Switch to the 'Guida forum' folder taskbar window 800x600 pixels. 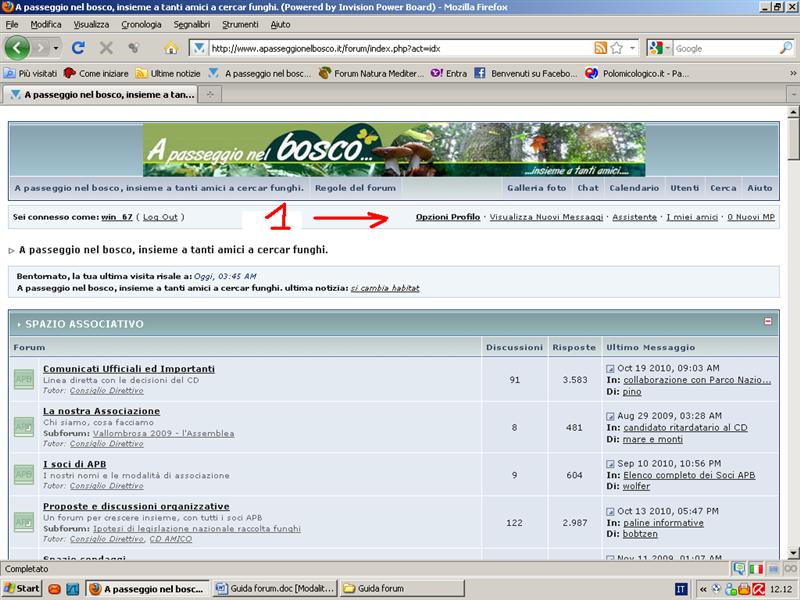click(402, 589)
